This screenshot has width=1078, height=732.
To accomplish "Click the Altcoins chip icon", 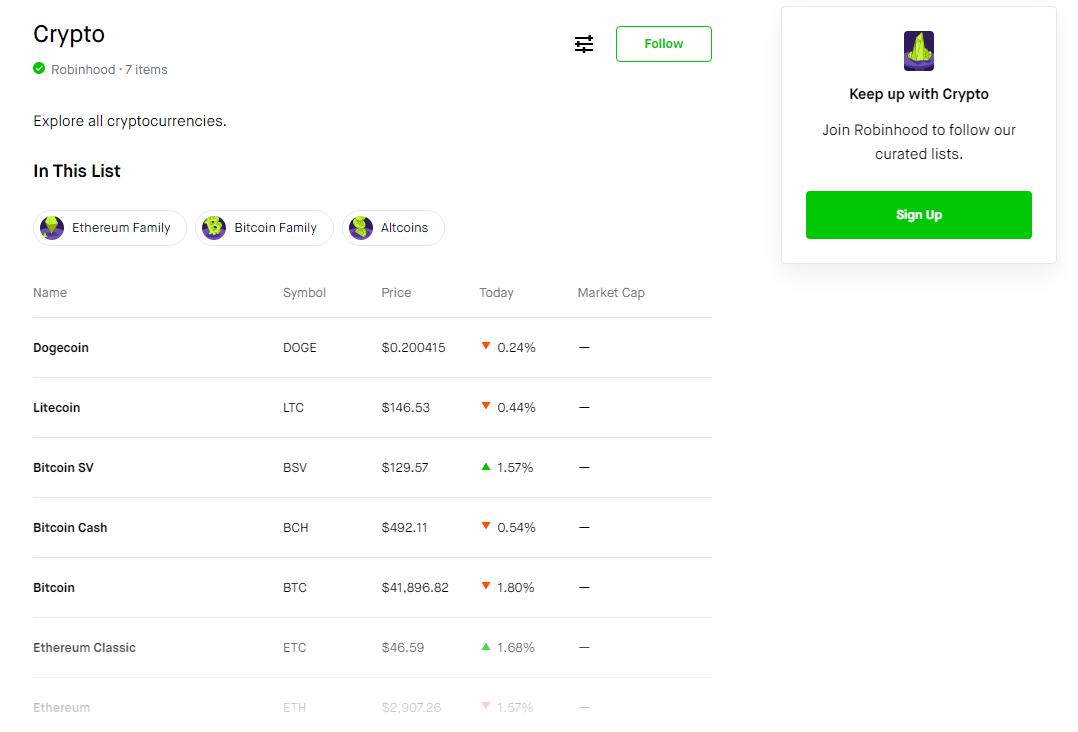I will coord(361,228).
